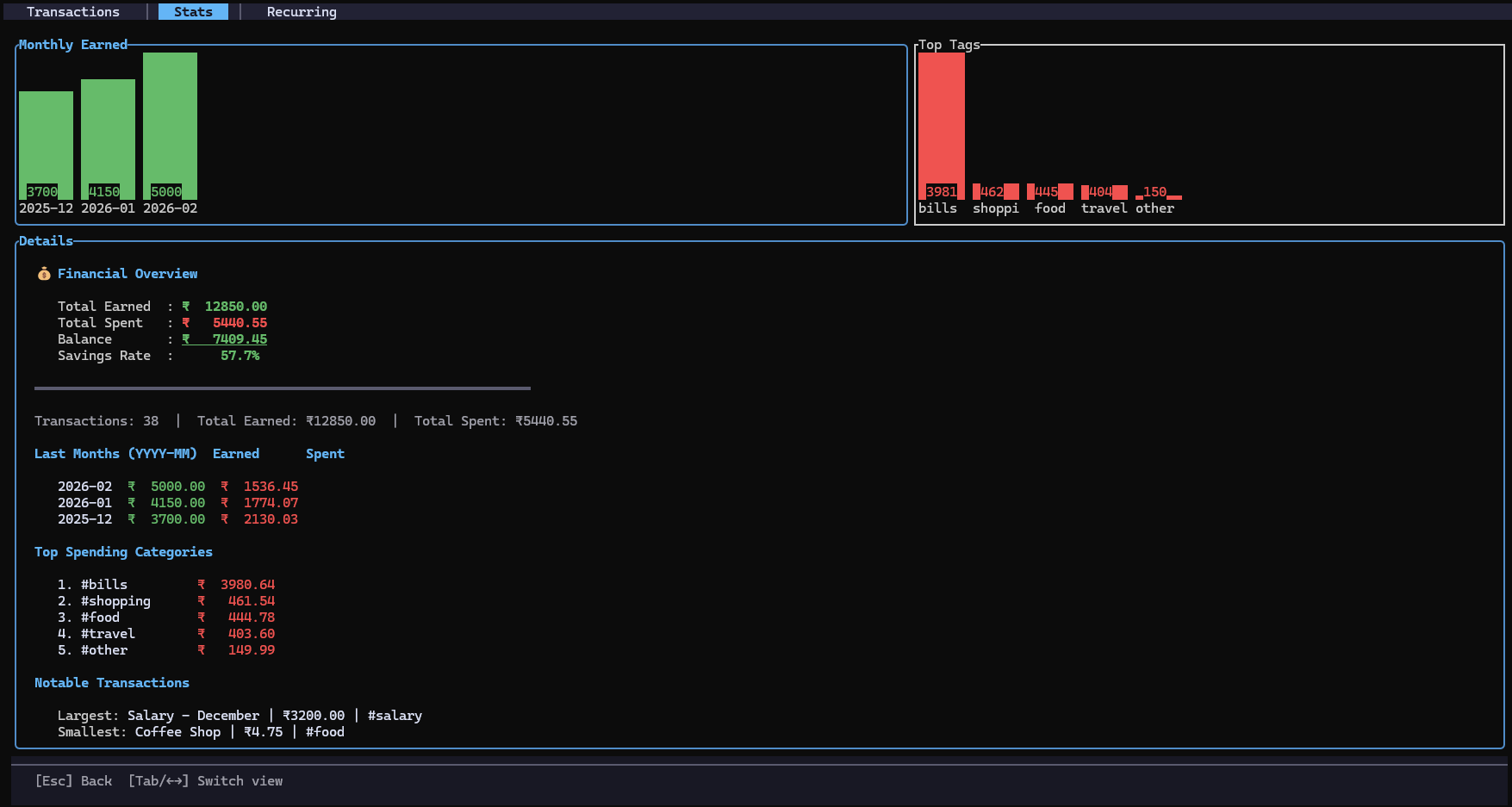
Task: Click the Spent column header
Action: [326, 454]
